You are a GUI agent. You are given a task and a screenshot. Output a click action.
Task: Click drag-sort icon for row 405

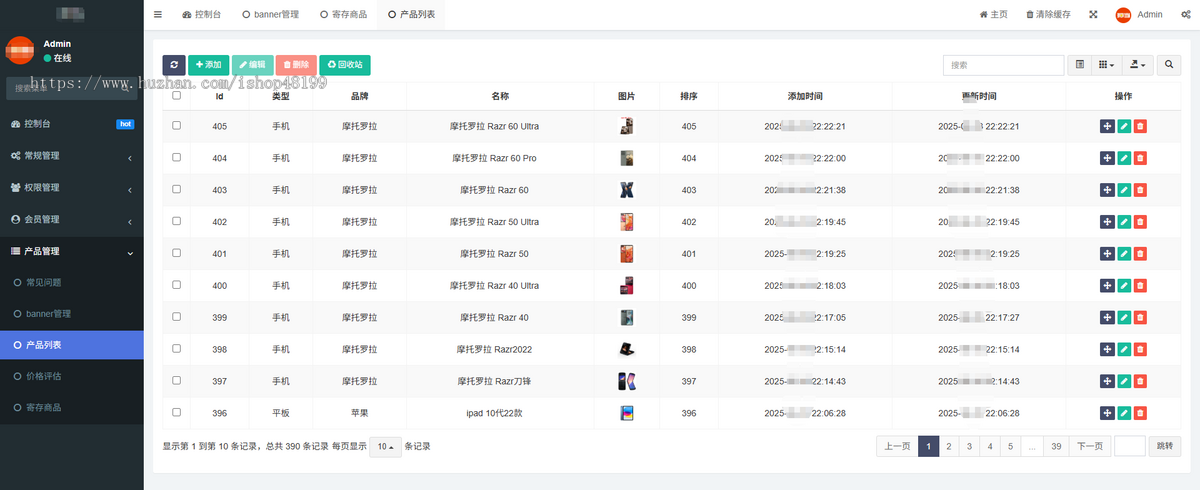click(1107, 126)
